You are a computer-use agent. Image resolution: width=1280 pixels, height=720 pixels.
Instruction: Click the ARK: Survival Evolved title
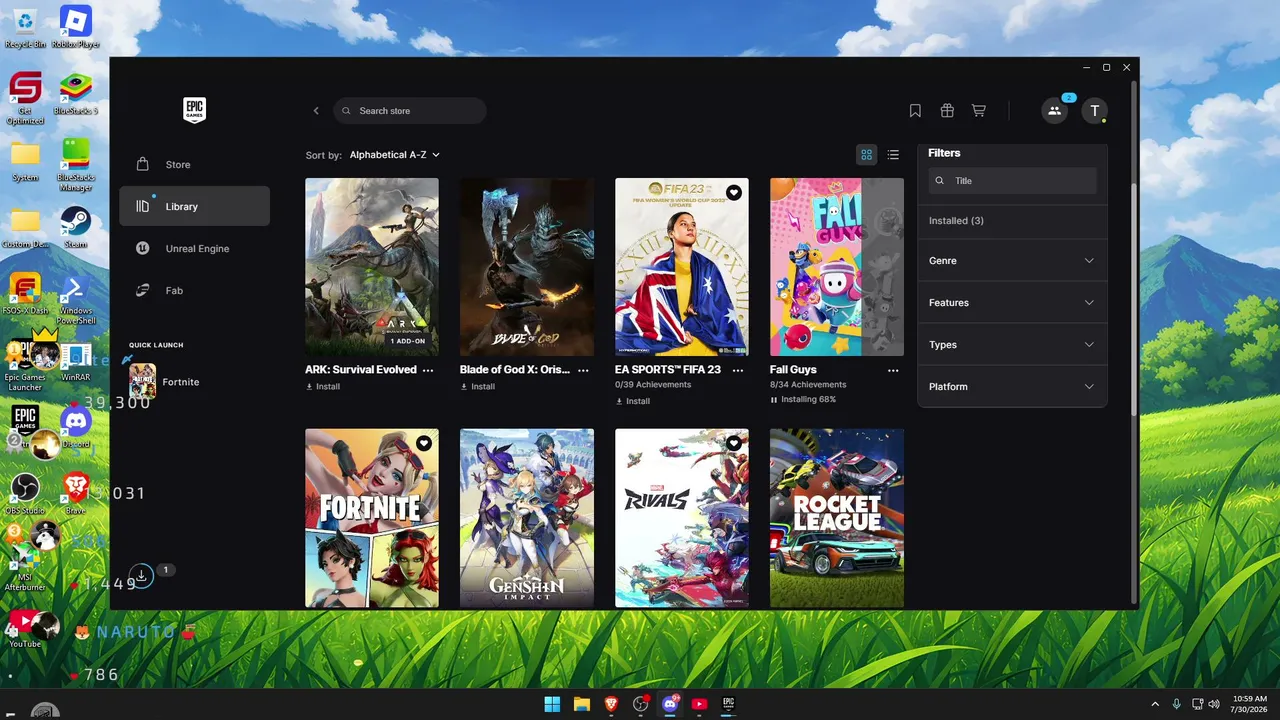(361, 370)
